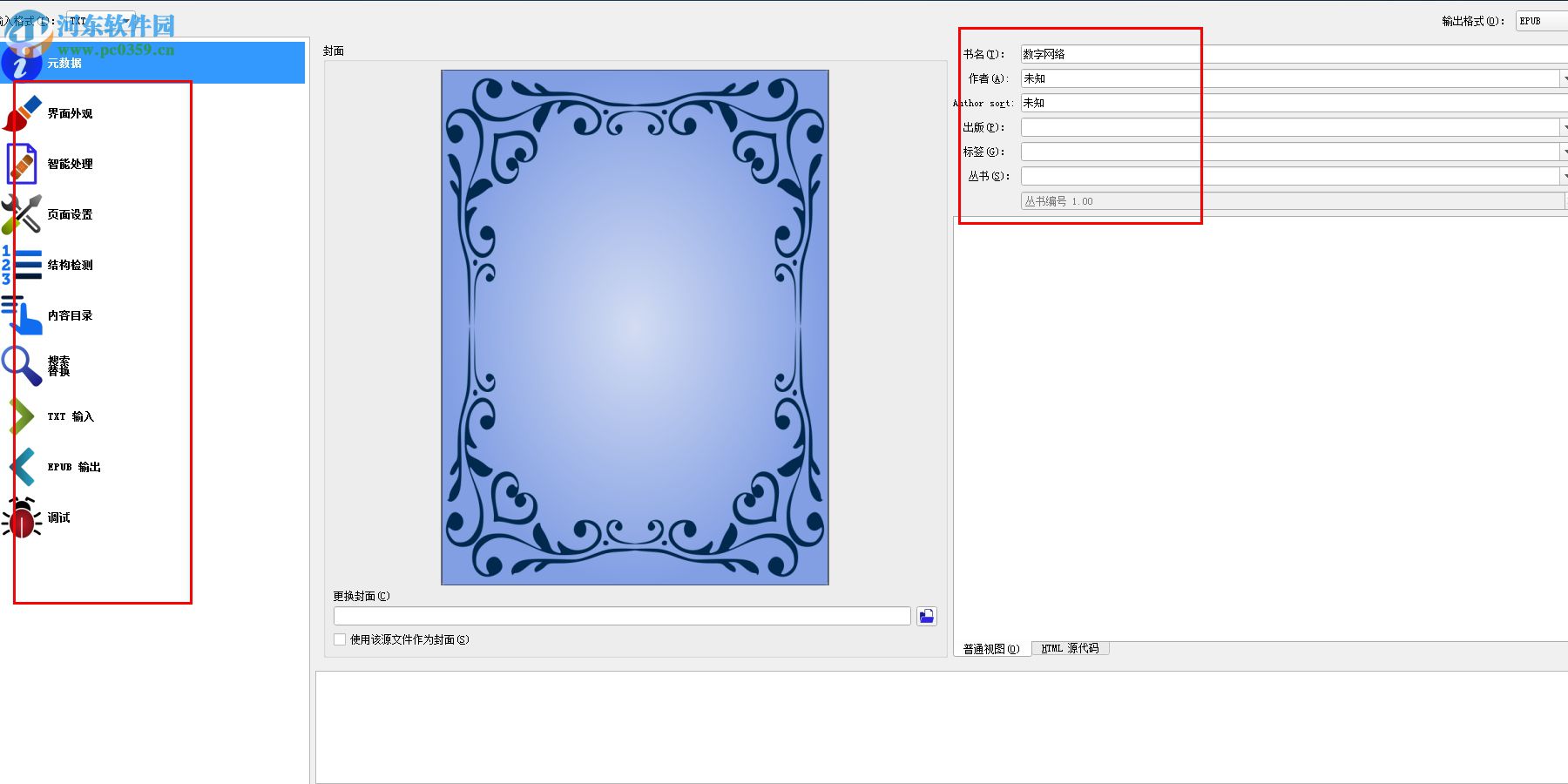Select the 智能处理 heuristic processing icon
Screen dimensions: 1568x784
(22, 164)
